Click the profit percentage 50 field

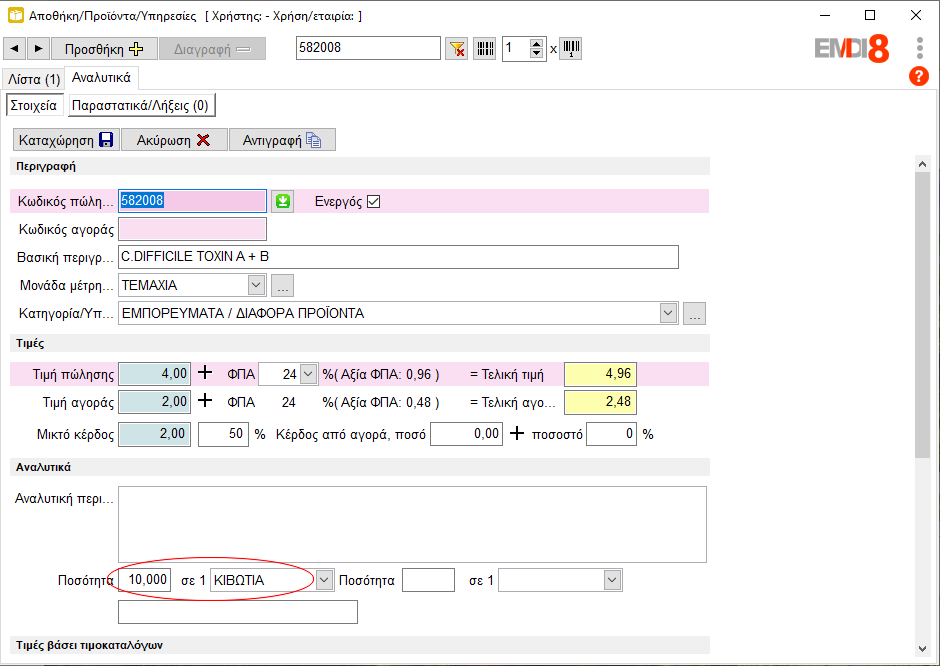[223, 434]
